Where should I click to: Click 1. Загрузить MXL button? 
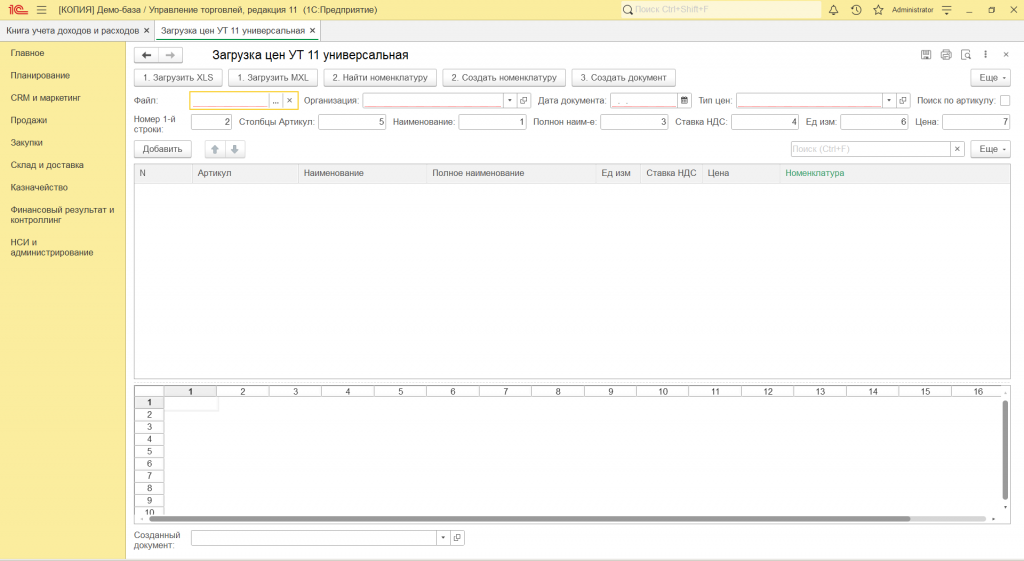(273, 78)
